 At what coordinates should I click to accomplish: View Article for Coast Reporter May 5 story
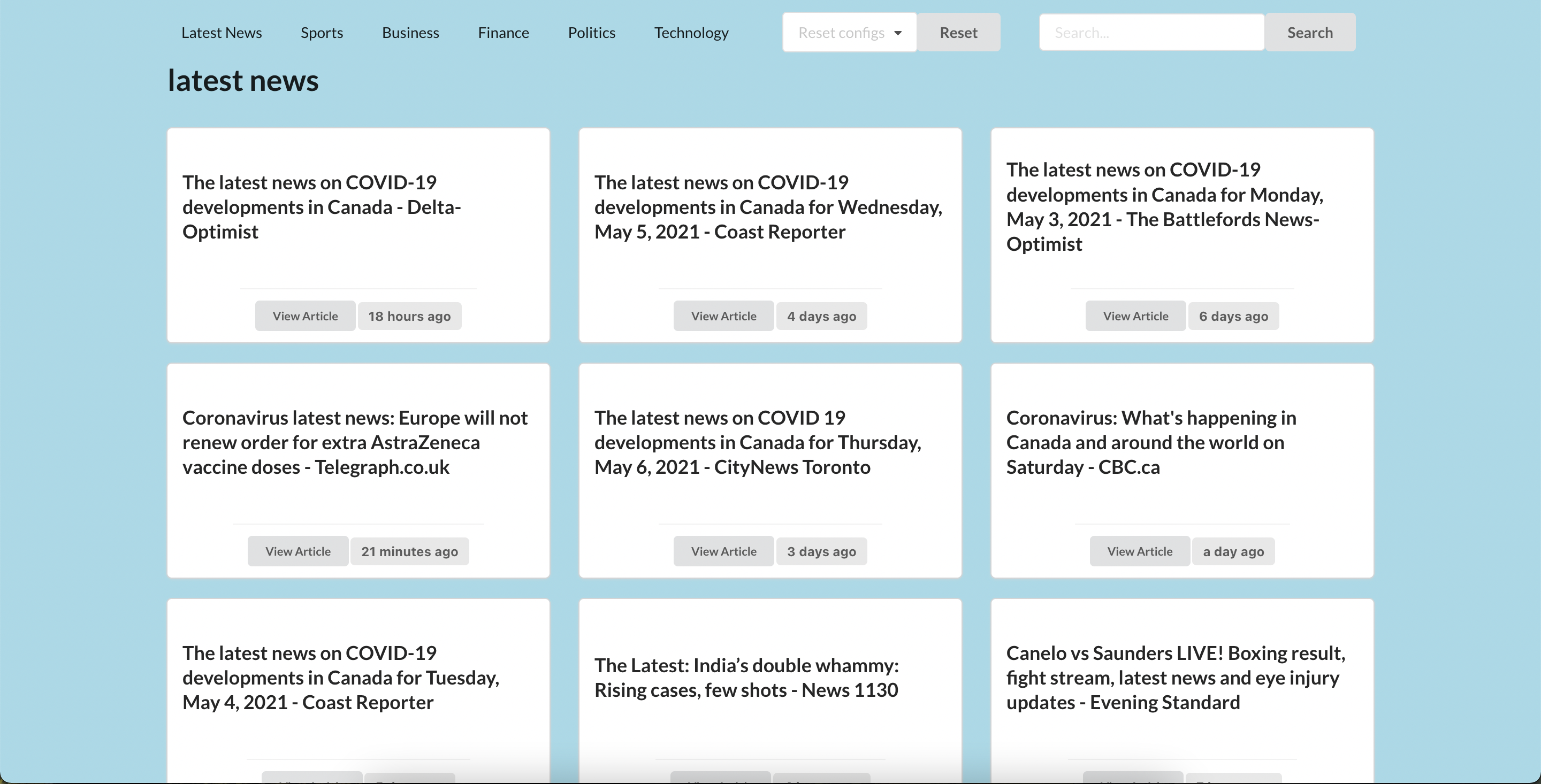723,316
